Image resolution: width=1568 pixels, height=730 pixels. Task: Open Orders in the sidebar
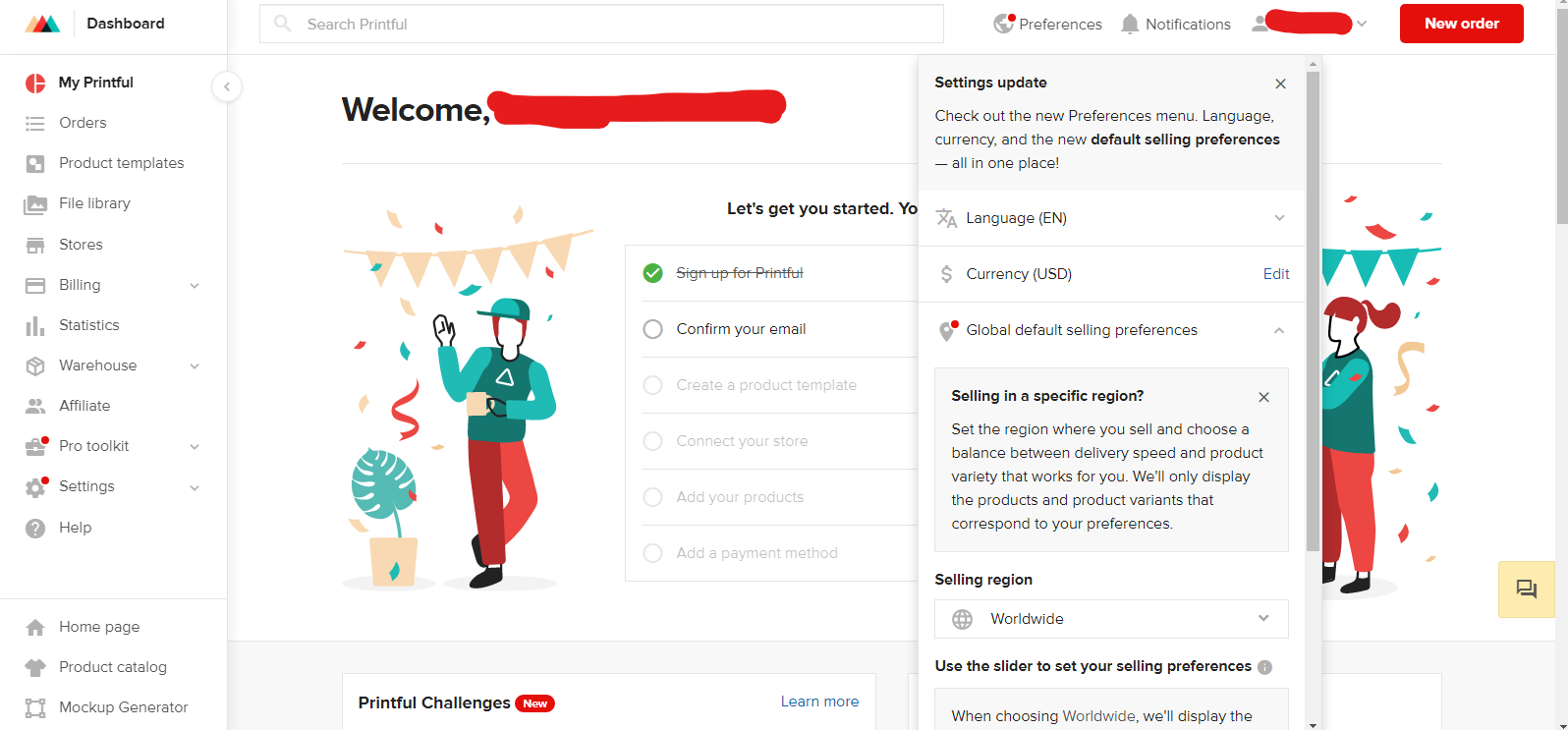(x=83, y=123)
